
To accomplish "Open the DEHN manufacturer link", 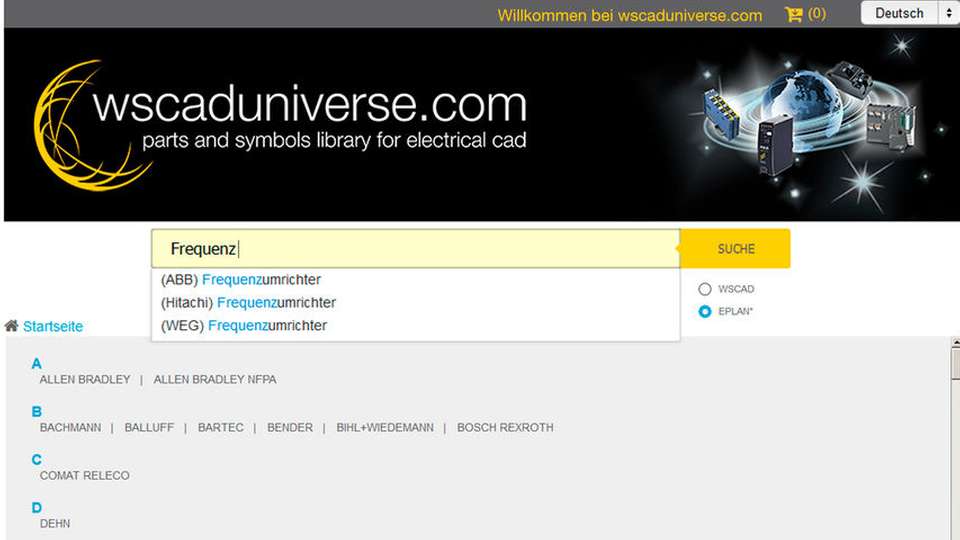I will [x=55, y=523].
